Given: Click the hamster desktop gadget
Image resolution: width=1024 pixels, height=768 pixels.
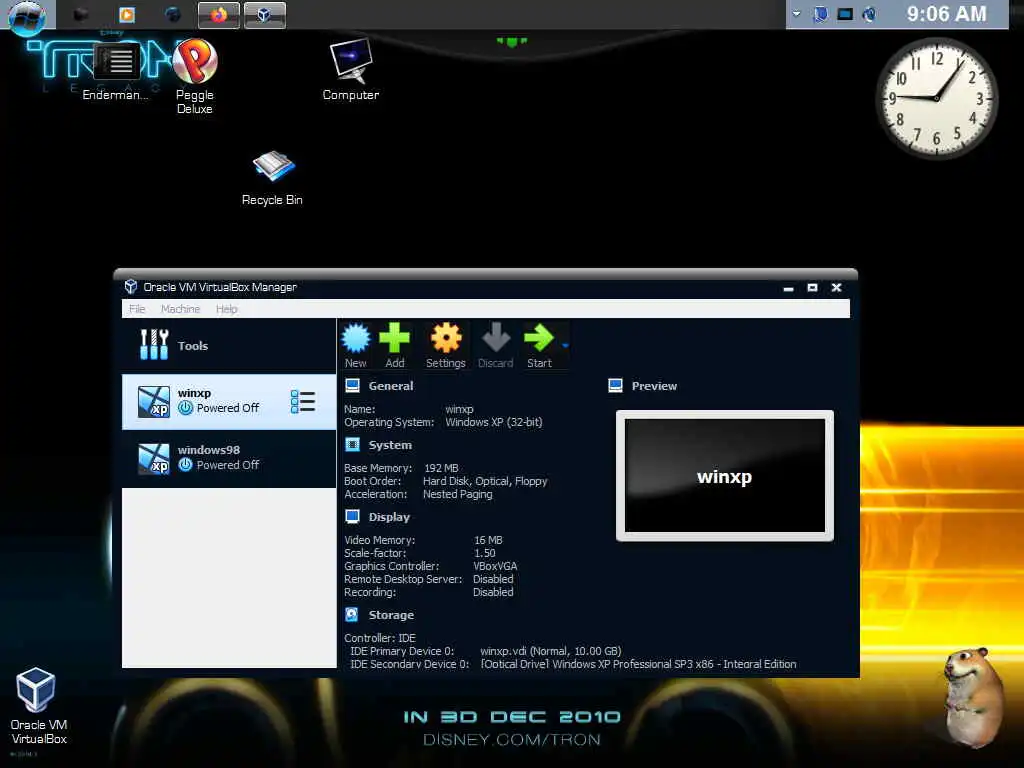Looking at the screenshot, I should [976, 696].
